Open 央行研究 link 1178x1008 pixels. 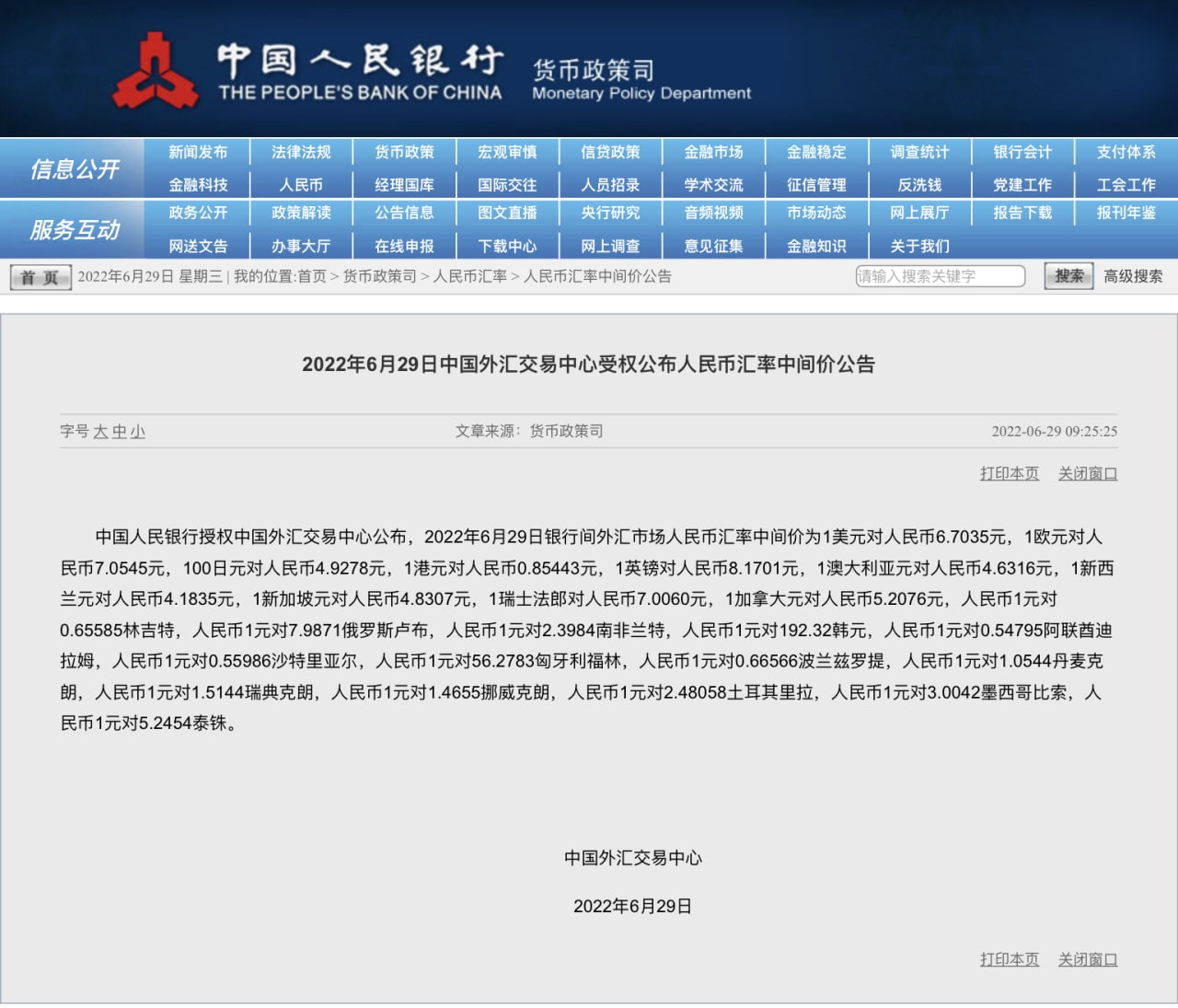(x=610, y=213)
